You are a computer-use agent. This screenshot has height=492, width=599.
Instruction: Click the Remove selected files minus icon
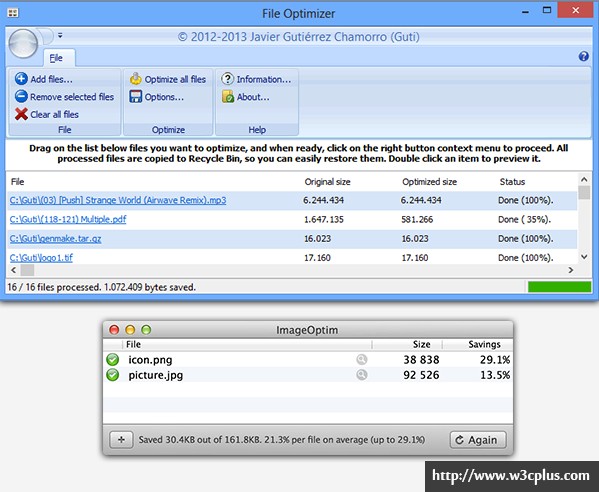coord(21,96)
